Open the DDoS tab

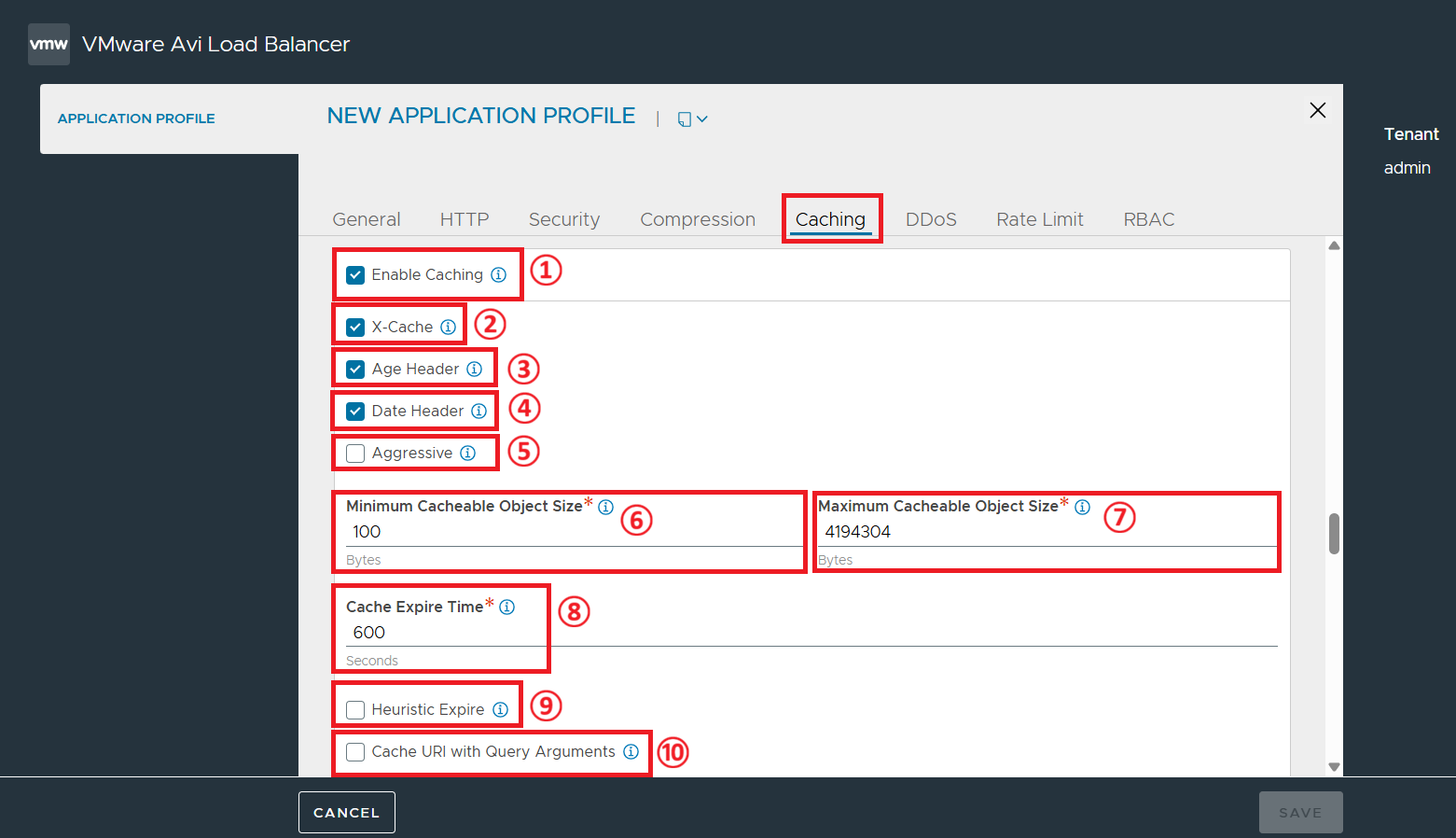[931, 219]
